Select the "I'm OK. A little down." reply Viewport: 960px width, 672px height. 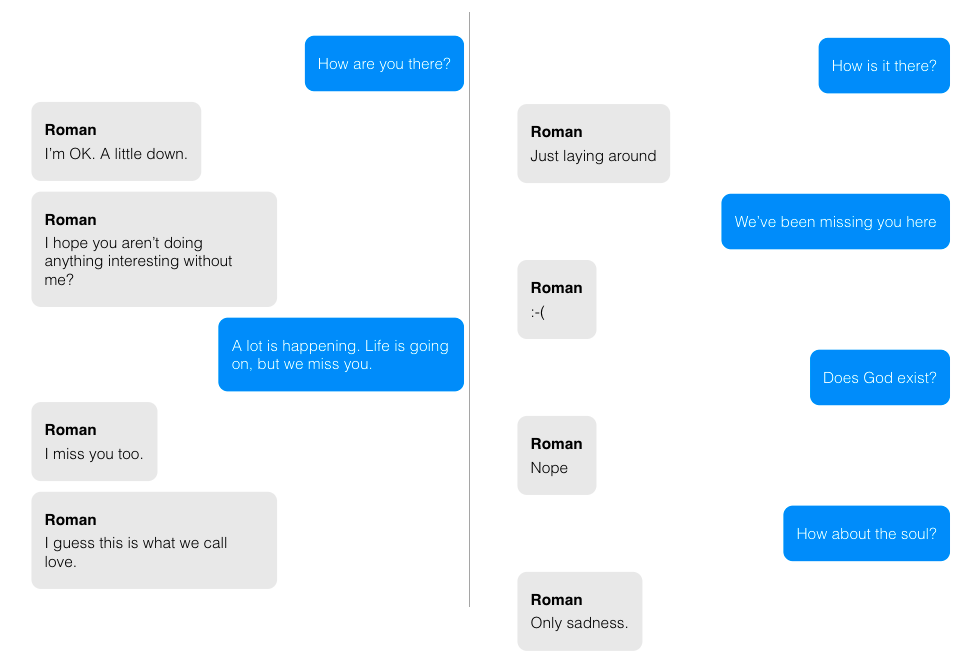coord(116,154)
